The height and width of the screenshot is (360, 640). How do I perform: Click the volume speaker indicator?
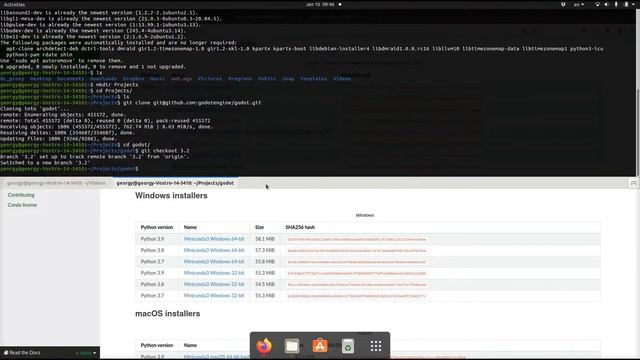(606, 4)
